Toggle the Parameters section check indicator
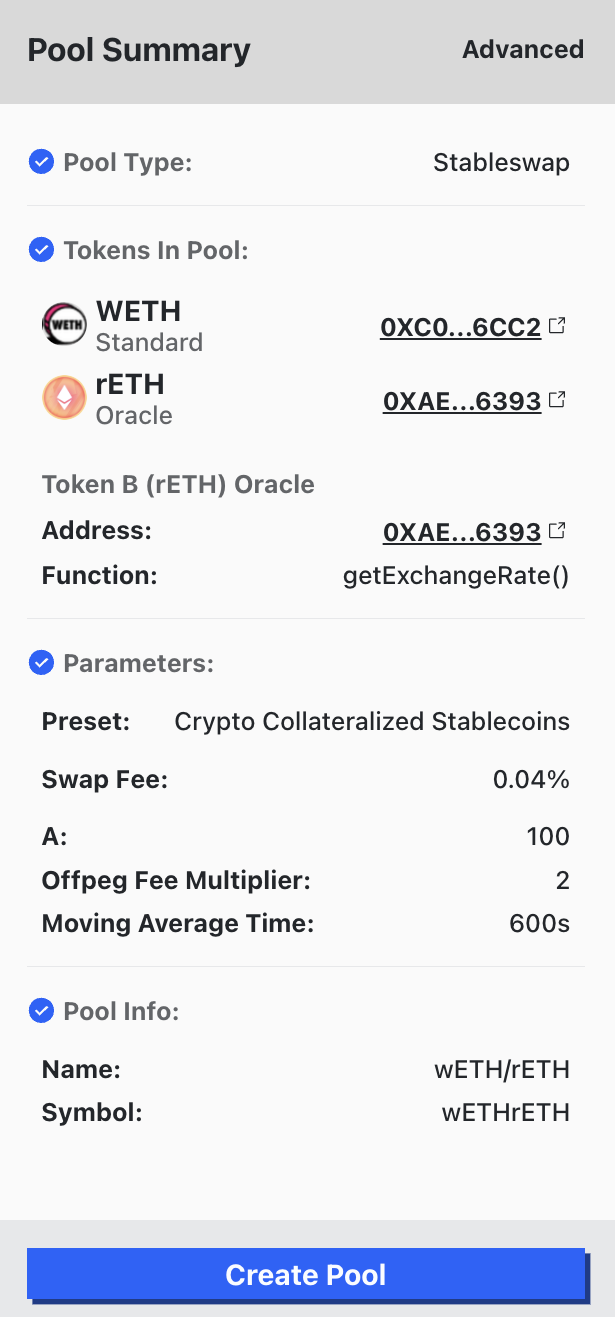The height and width of the screenshot is (1317, 615). [x=41, y=662]
